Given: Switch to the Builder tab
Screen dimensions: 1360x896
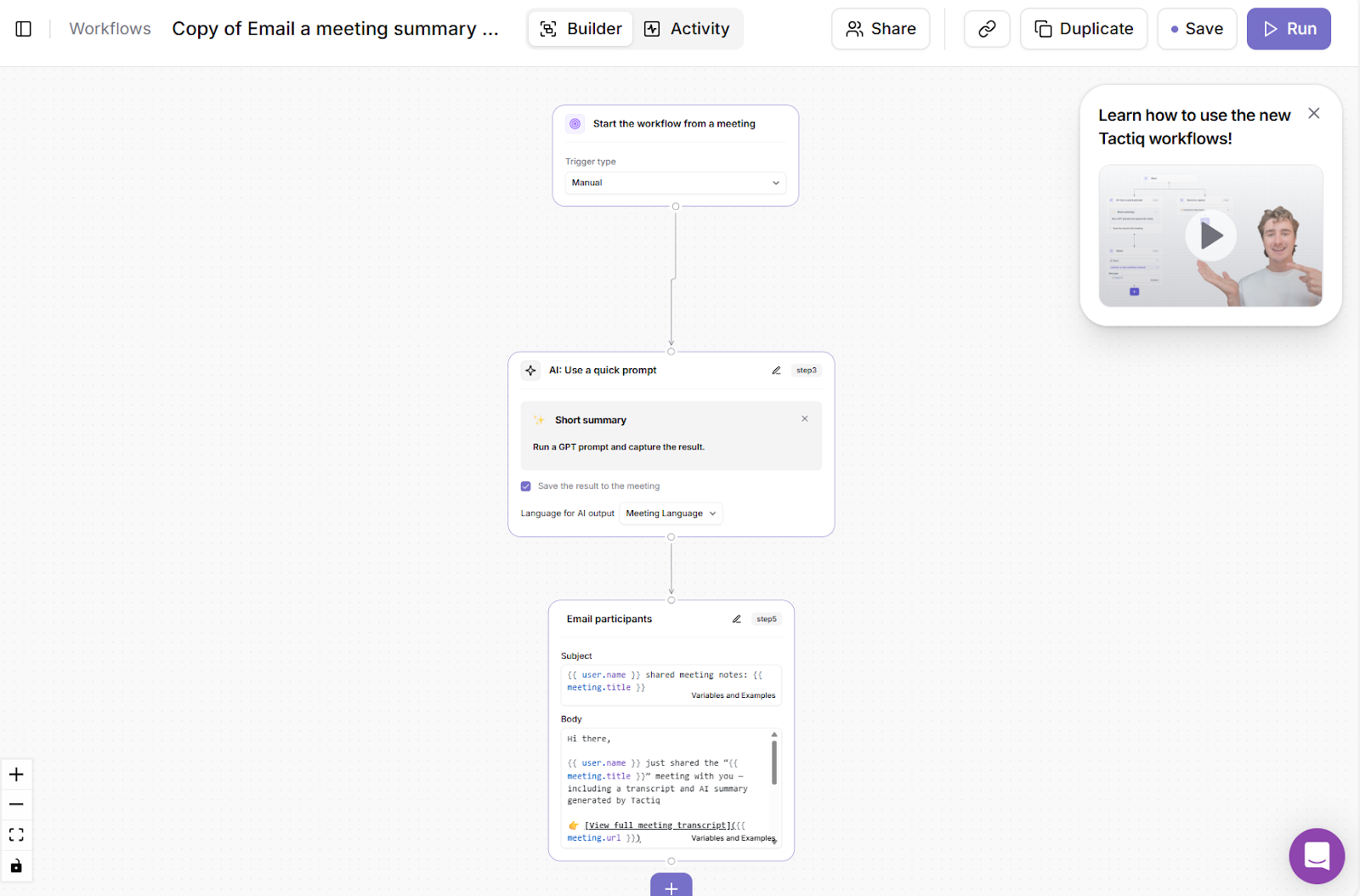Looking at the screenshot, I should 580,28.
